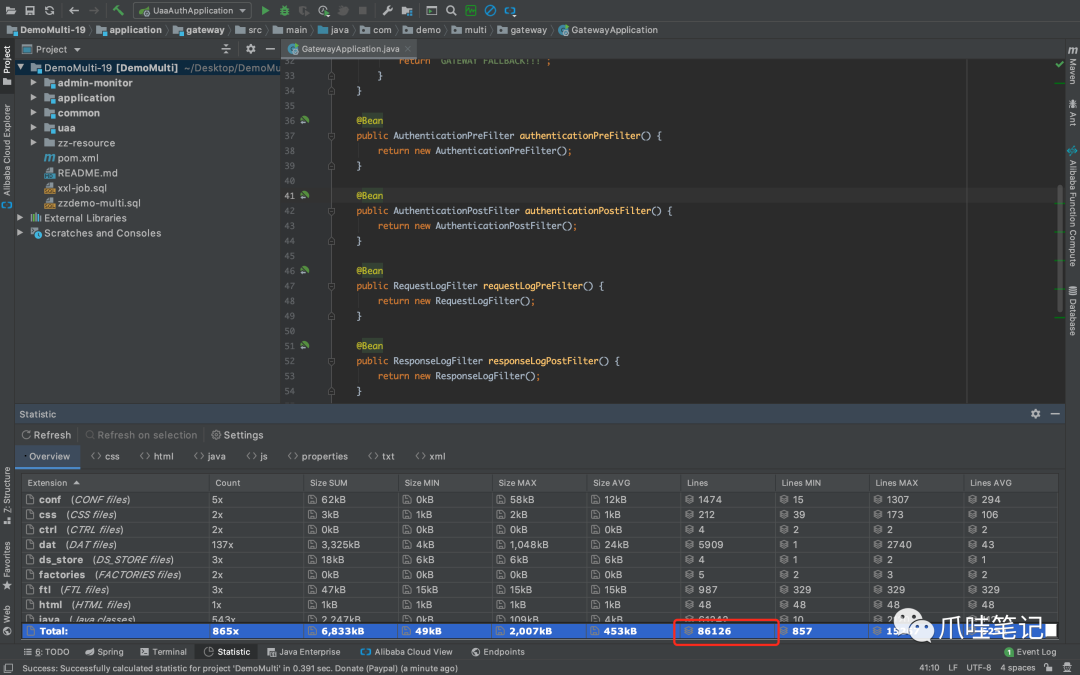Screen dimensions: 1080x675
Task: Open Statistic panel gear options
Action: 1035,414
